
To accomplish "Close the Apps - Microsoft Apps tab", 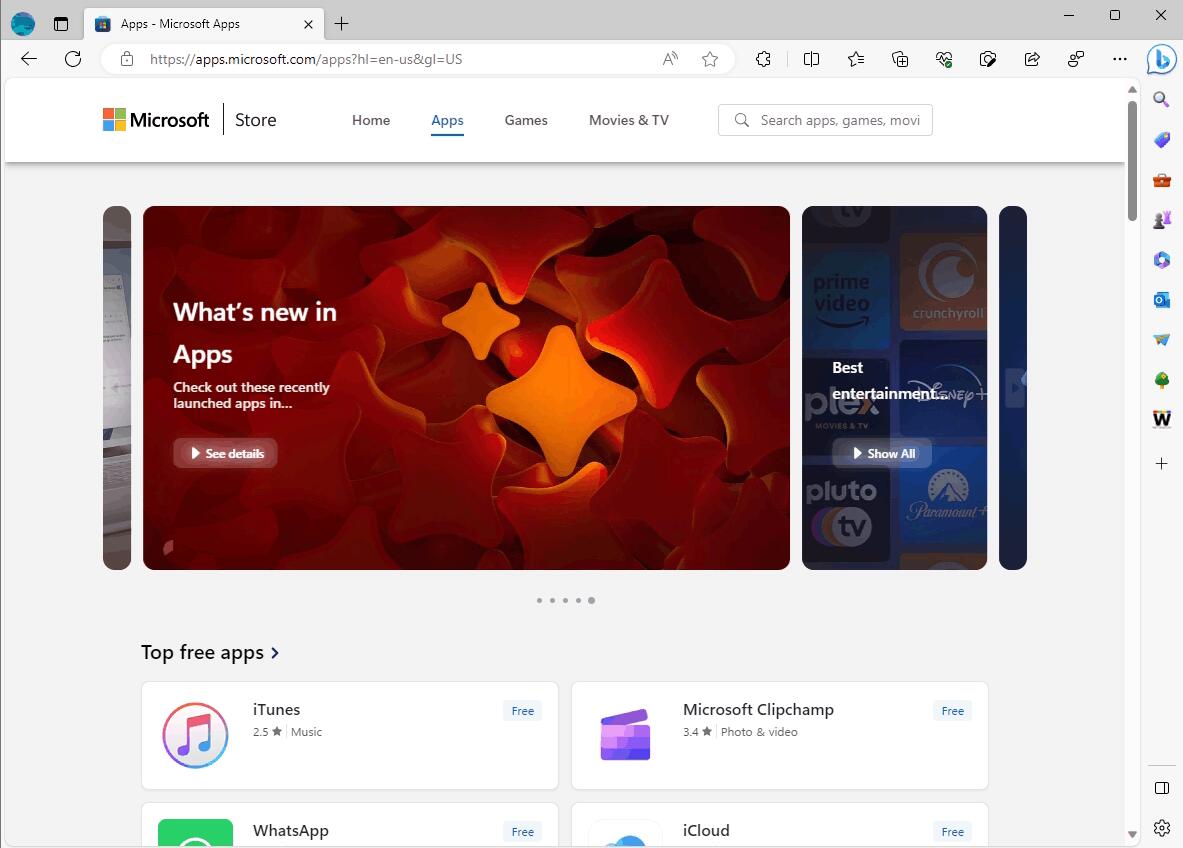I will pos(308,24).
